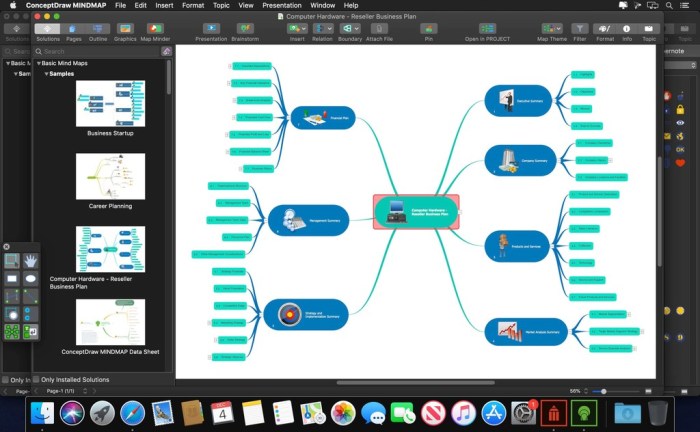Open the Map Minder panel

154,29
